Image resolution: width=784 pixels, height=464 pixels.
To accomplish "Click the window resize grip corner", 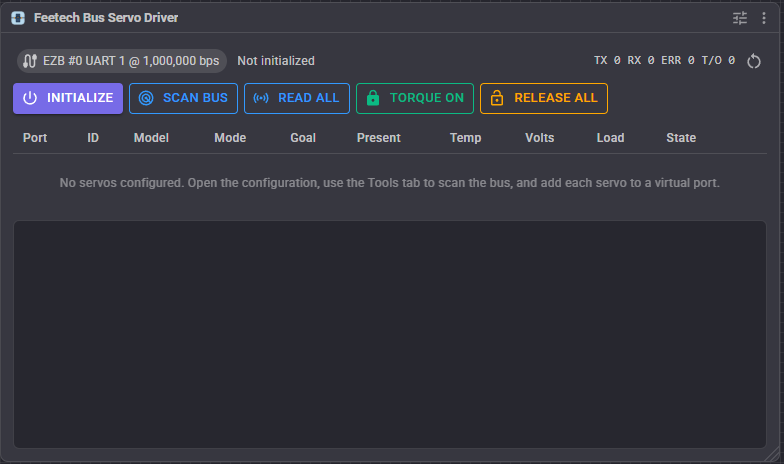I will [x=772, y=454].
